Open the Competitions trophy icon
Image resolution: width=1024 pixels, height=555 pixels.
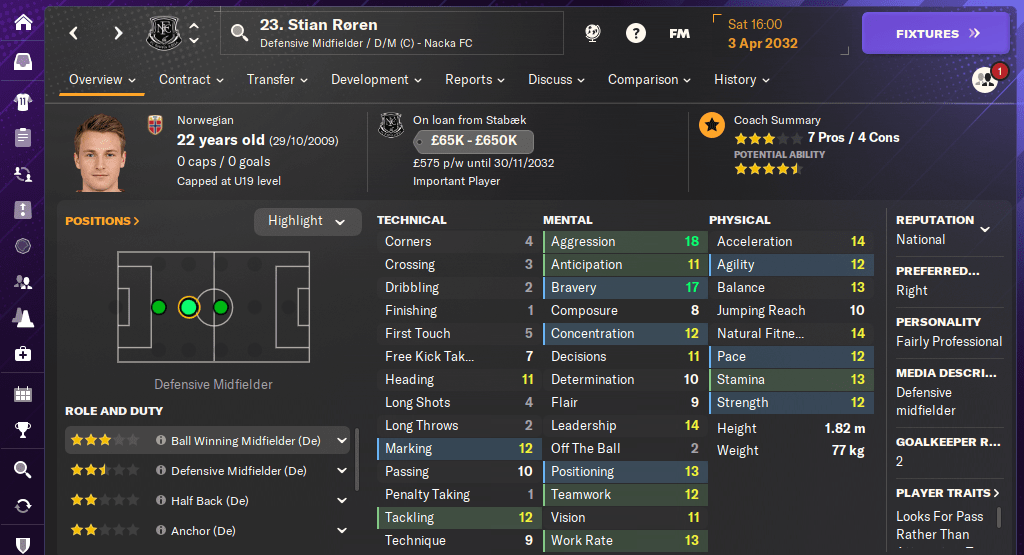(x=22, y=431)
